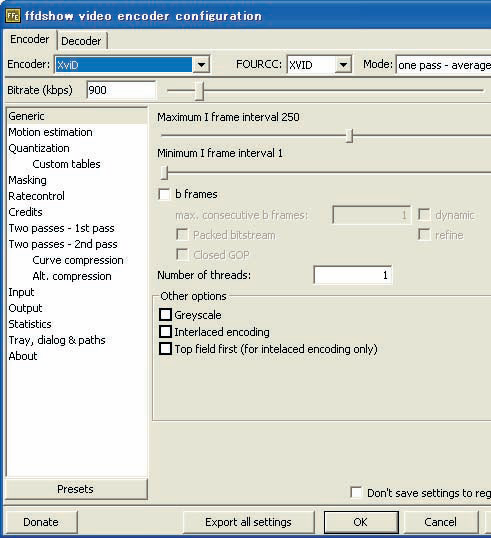Viewport: 491px width, 538px height.
Task: Select Alt. compression in the list
Action: [x=72, y=276]
